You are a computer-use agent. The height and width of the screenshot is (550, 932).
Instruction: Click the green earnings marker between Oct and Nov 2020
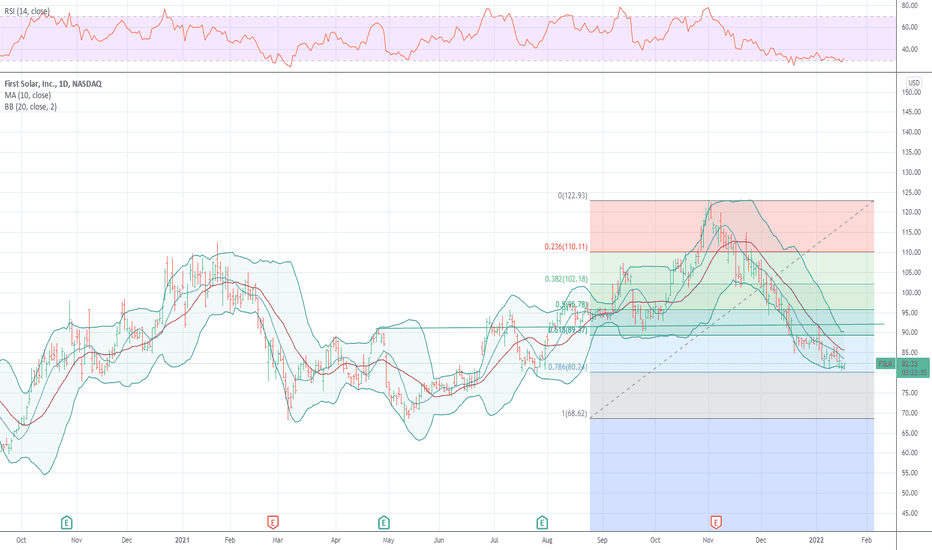click(67, 523)
